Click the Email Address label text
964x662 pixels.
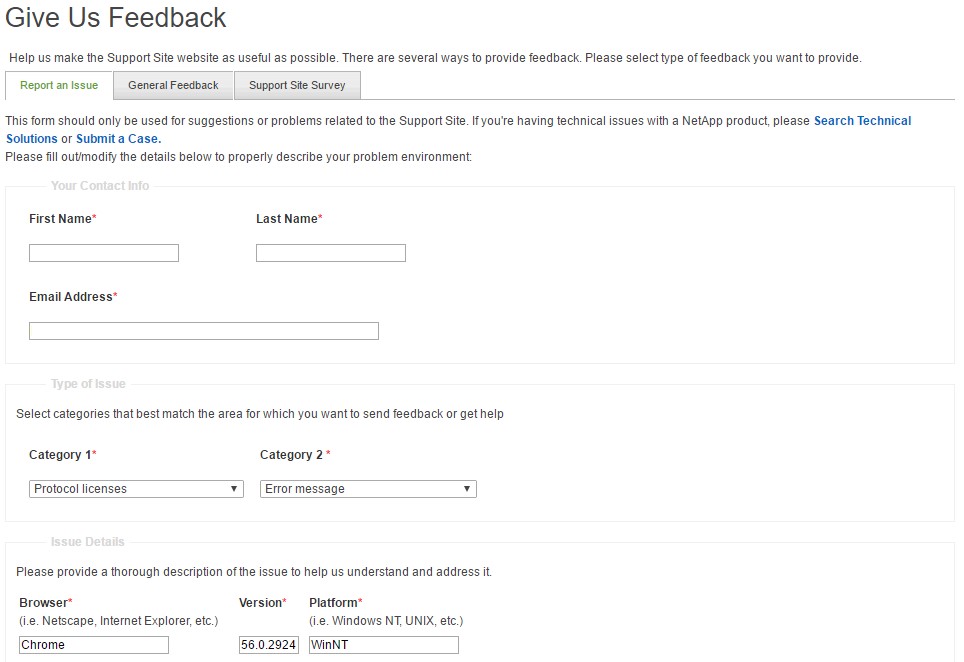point(70,297)
